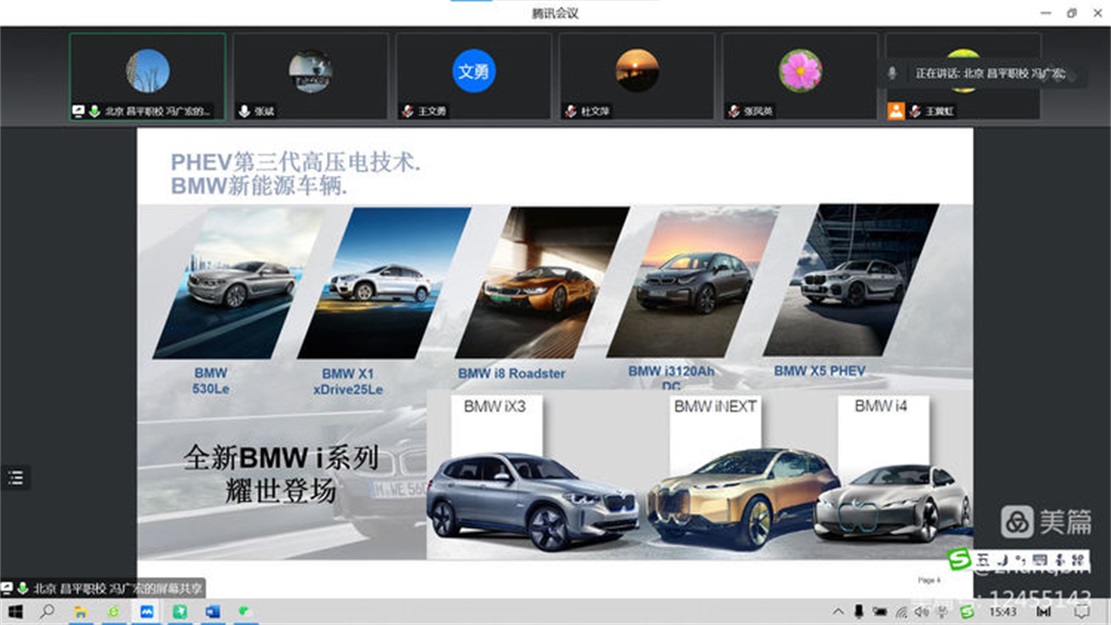
Task: Open the Sogou soft keyboard icon
Action: tap(1039, 561)
